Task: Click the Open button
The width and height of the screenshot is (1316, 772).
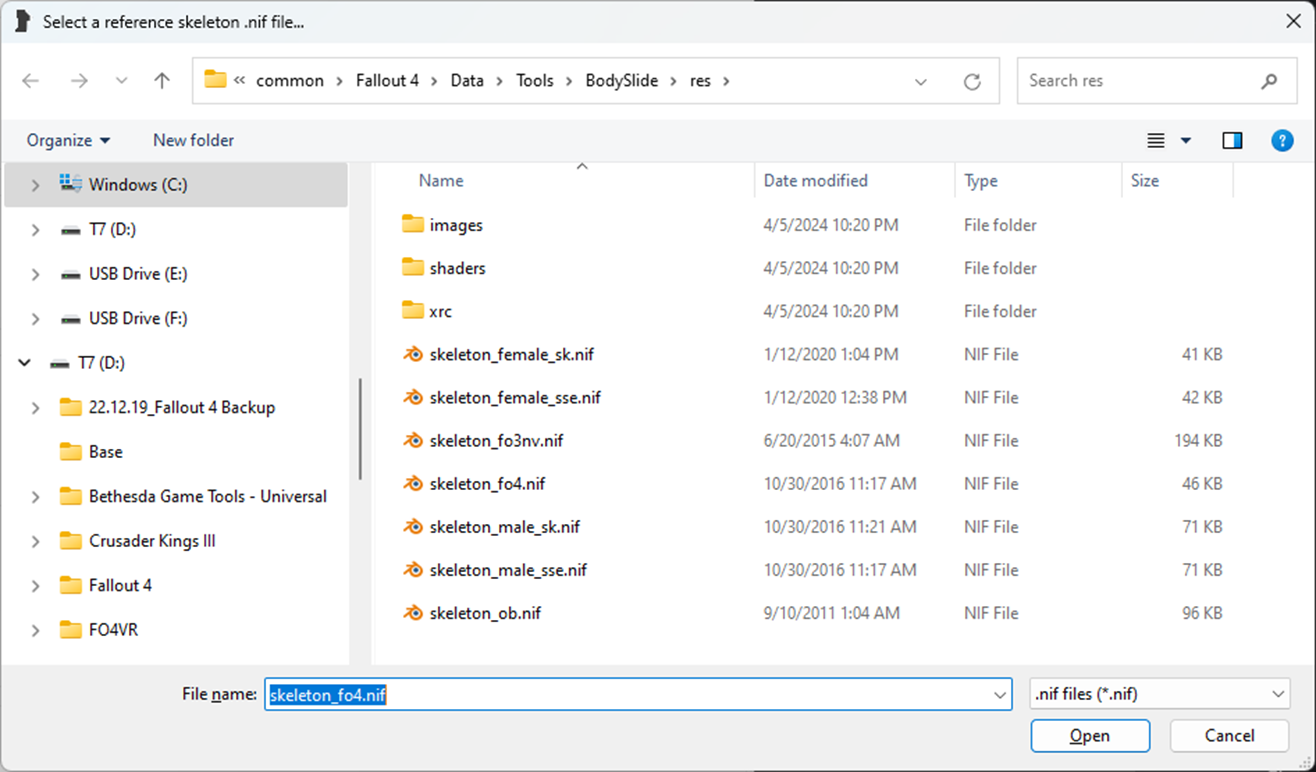Action: pos(1089,736)
